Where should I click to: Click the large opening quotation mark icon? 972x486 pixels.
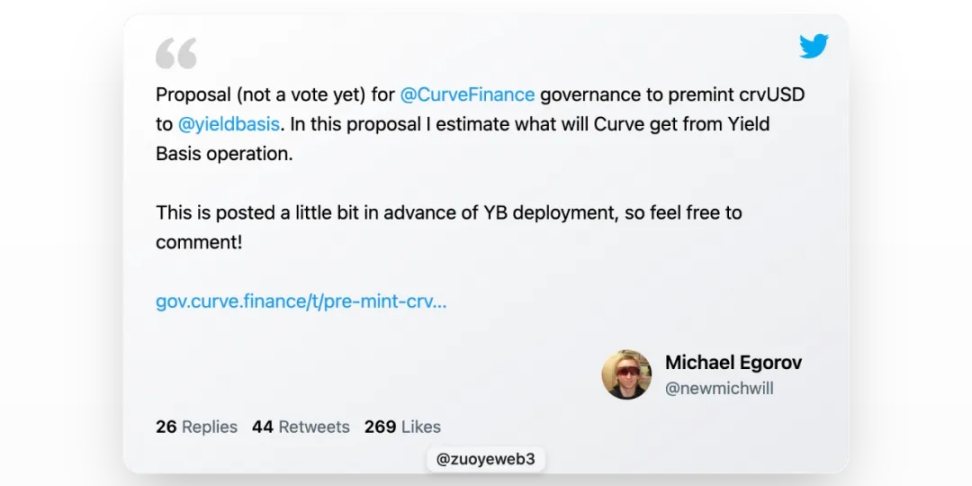[176, 53]
